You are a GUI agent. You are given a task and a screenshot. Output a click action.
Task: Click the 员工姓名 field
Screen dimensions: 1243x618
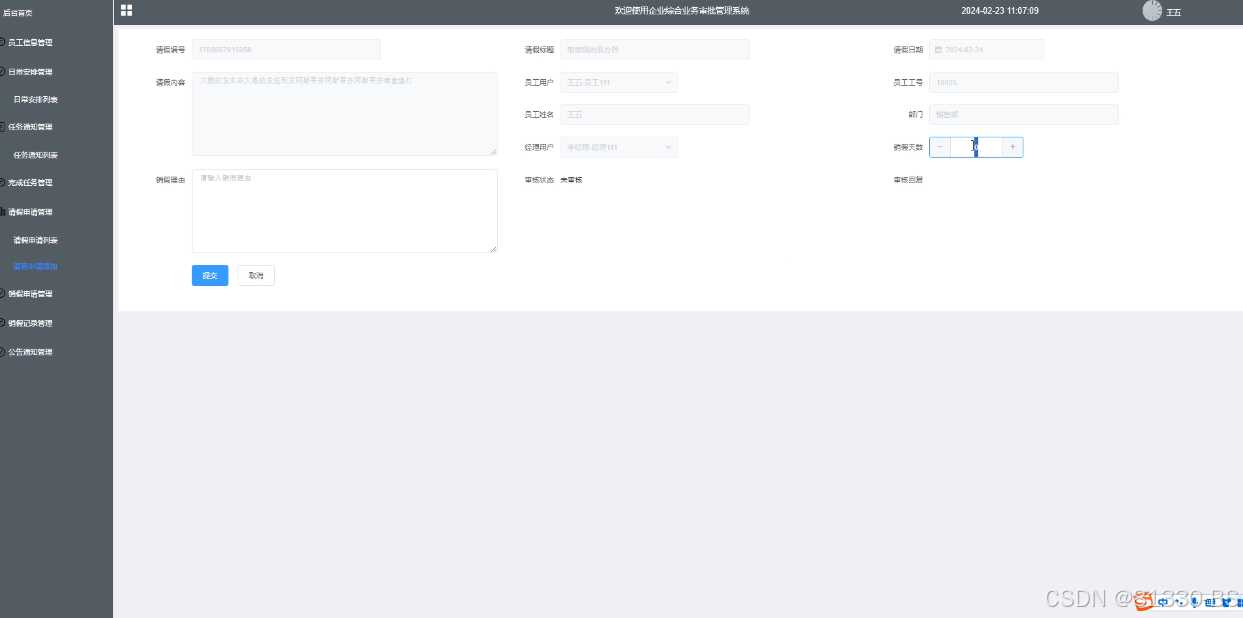coord(655,114)
